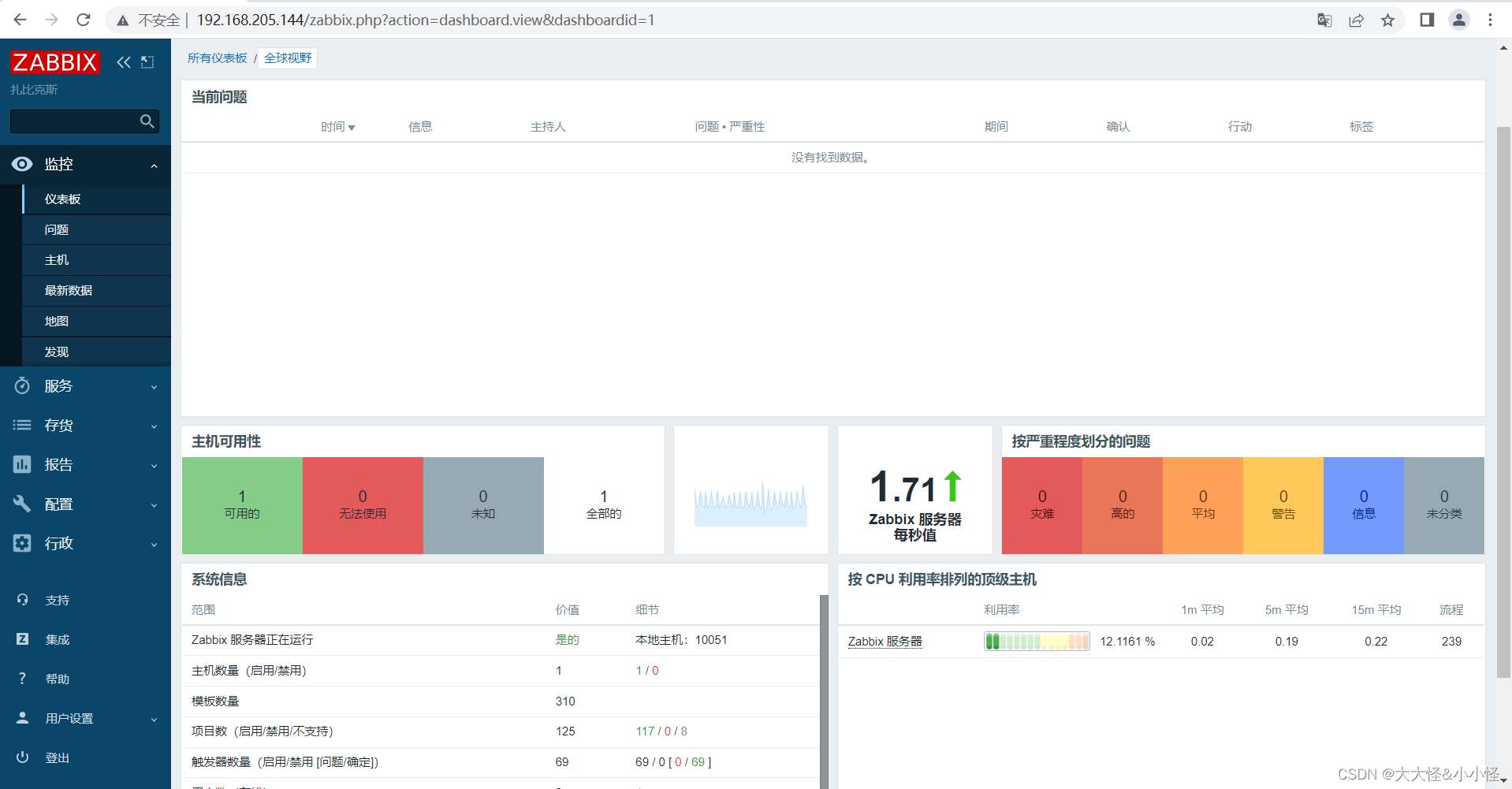Sort problems by the 时间 column header
This screenshot has height=789, width=1512.
(x=337, y=127)
